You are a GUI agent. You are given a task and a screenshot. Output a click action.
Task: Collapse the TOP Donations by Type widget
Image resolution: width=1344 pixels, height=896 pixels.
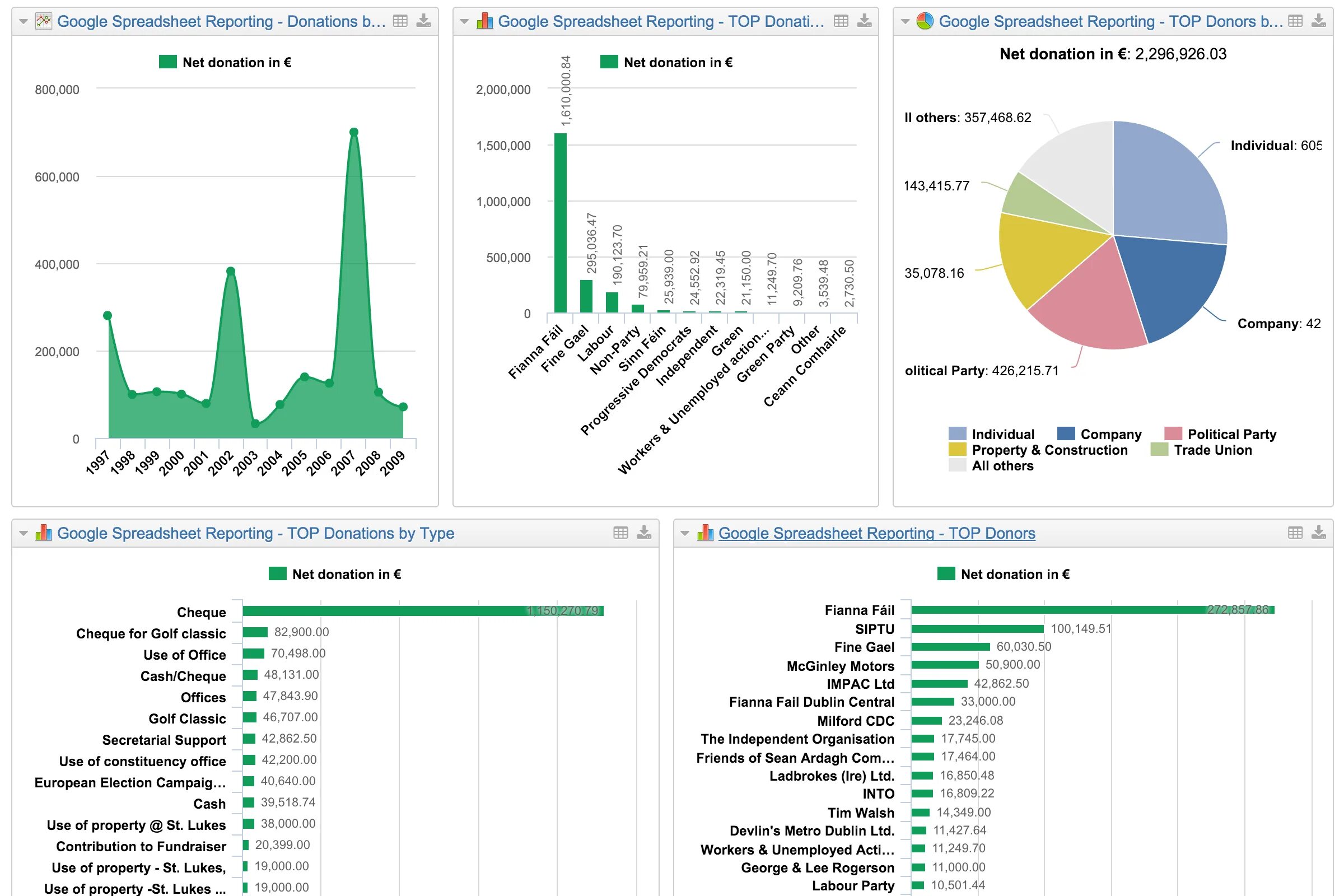coord(23,533)
